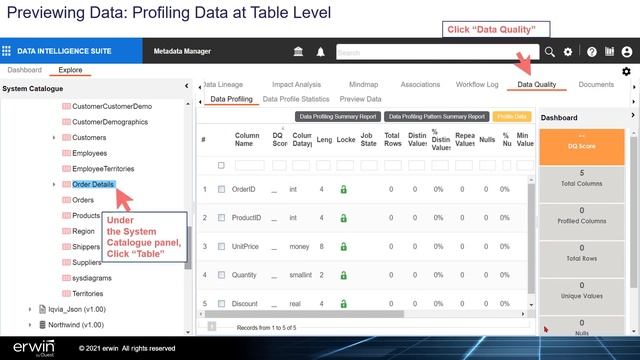Click the bar chart icon in header

(x=609, y=51)
